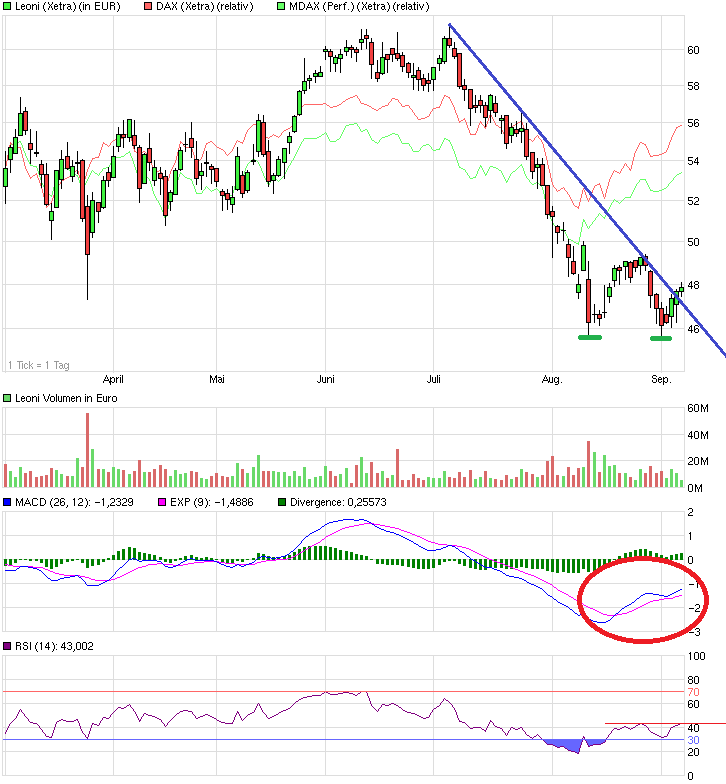The width and height of the screenshot is (726, 784).
Task: Click the left green support marker in August
Action: coord(590,337)
